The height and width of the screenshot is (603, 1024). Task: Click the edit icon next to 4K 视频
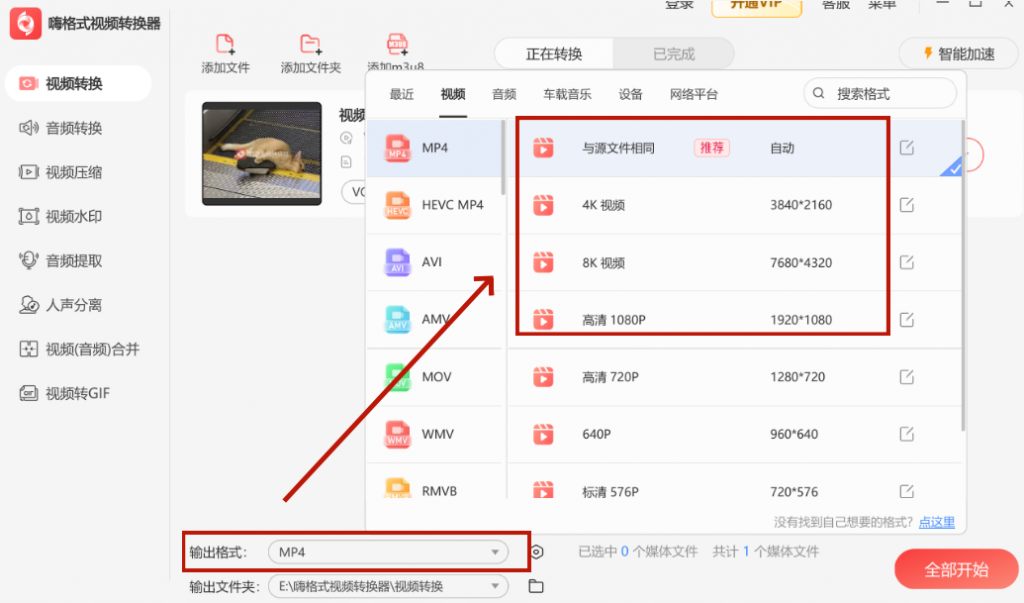point(906,204)
